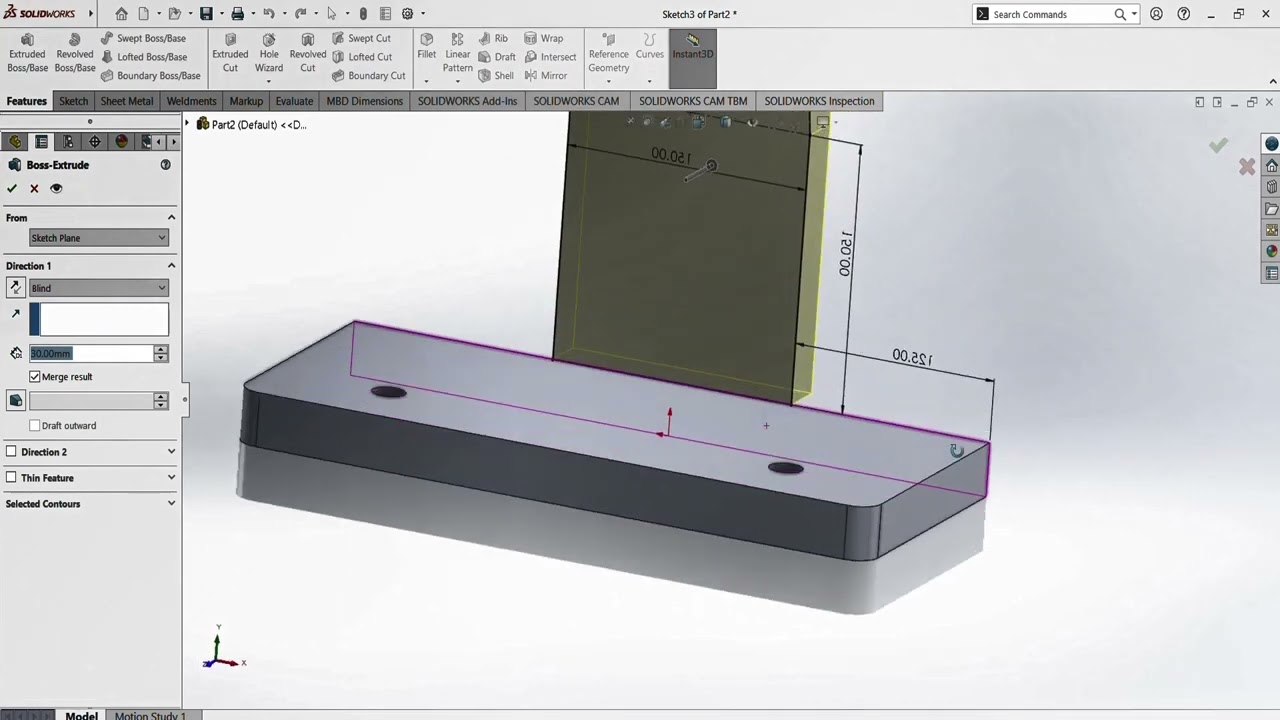This screenshot has width=1280, height=720.
Task: Enable the Draft outward checkbox
Action: click(35, 426)
